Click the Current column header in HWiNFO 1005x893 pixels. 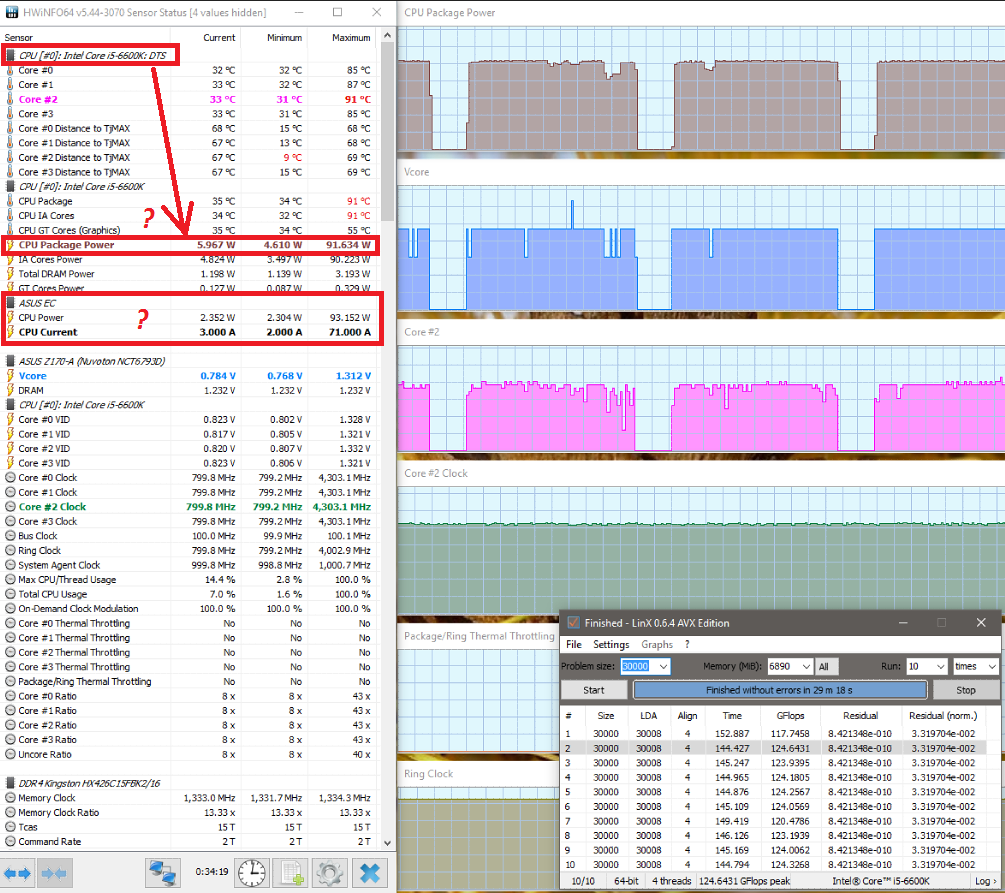[219, 37]
